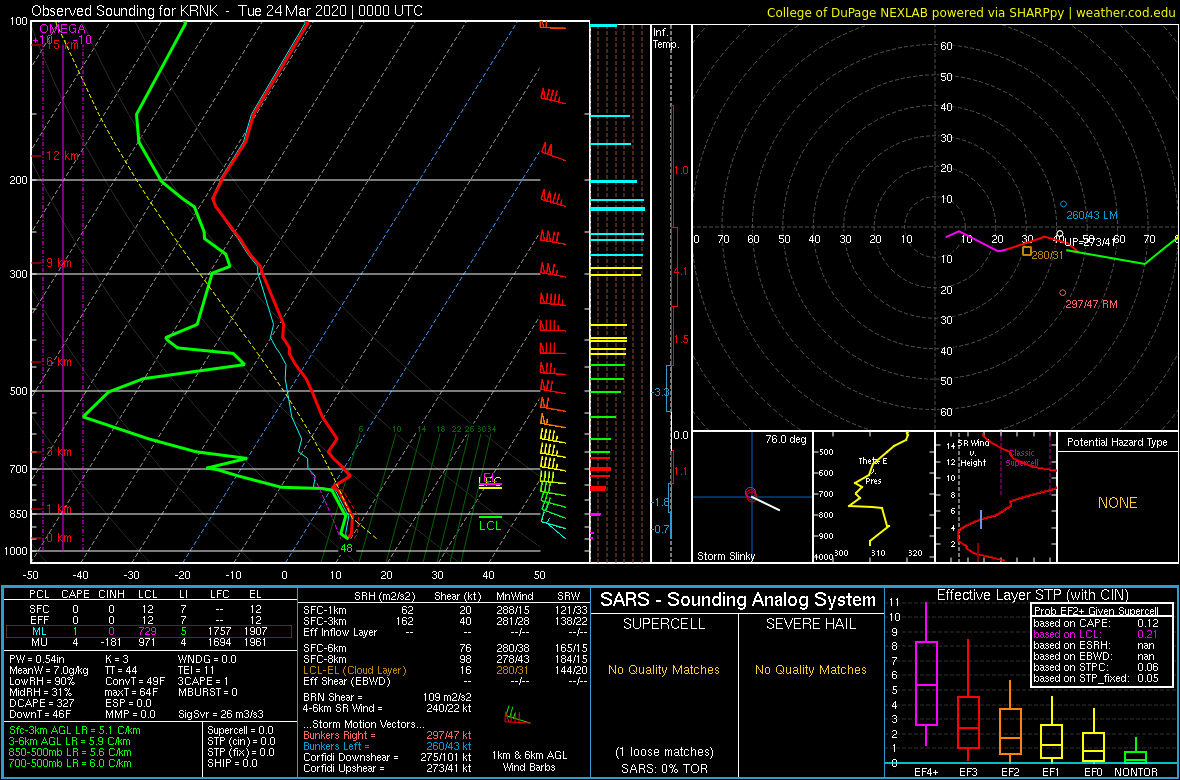Click the surface dewpoint value 48
Screen dimensions: 1180x780
click(346, 548)
